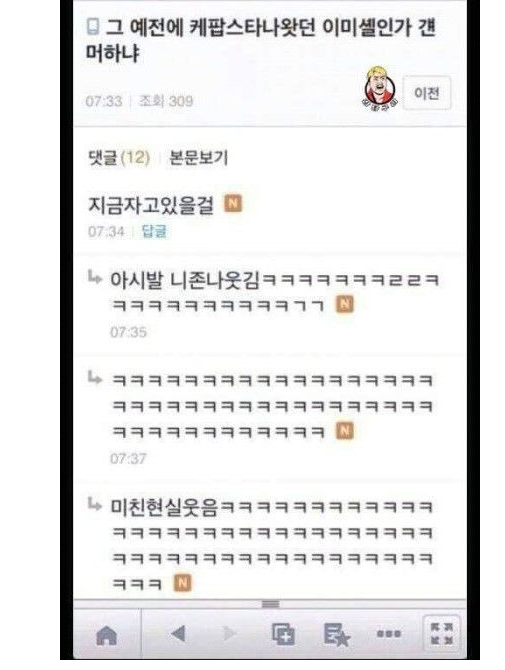The width and height of the screenshot is (505, 670).
Task: Pull the toolbar handle grip lines
Action: point(270,604)
